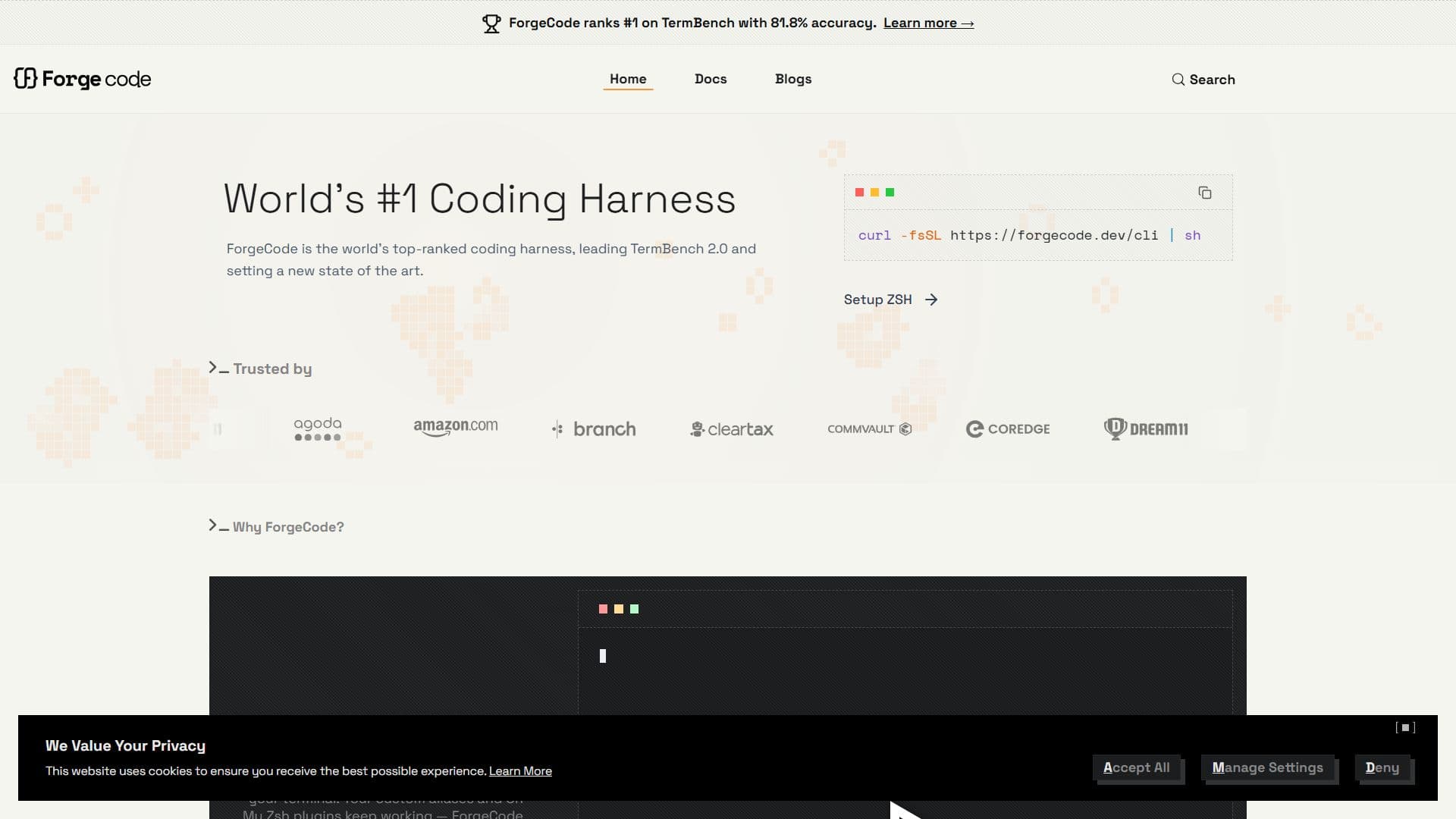The height and width of the screenshot is (819, 1456).
Task: Go to the Home tab
Action: 628,79
